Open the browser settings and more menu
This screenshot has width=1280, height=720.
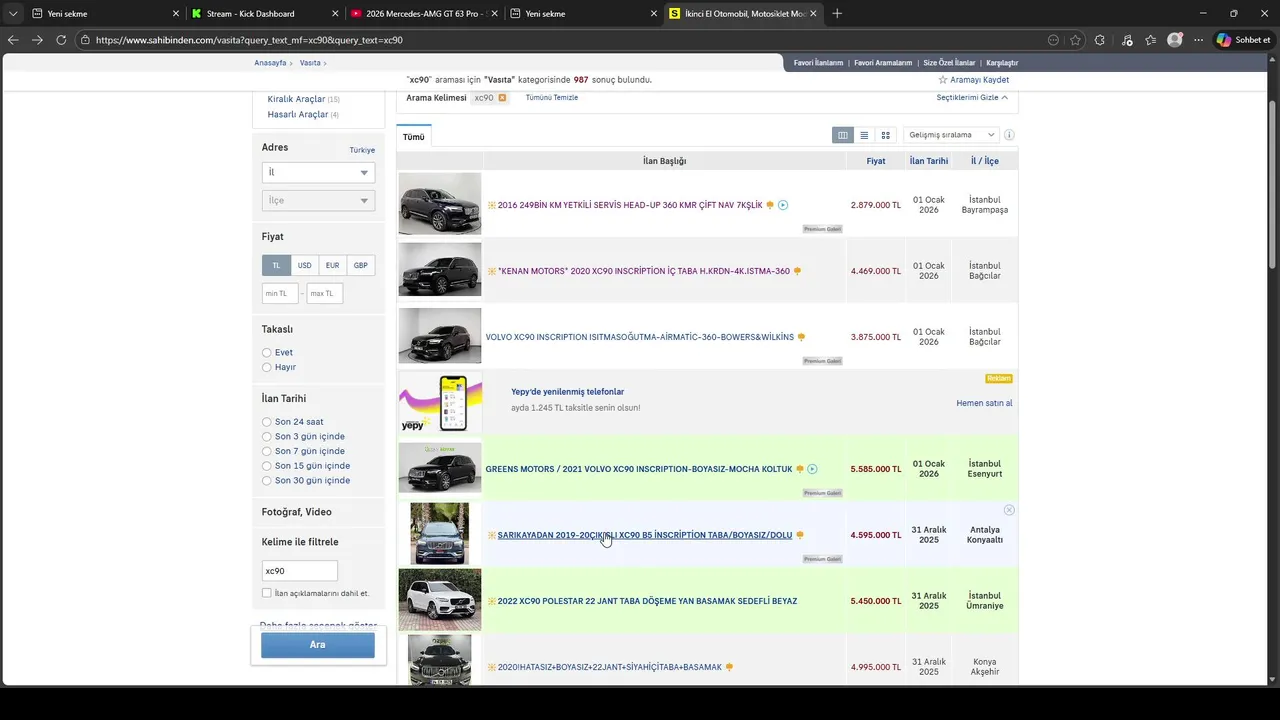point(1198,40)
